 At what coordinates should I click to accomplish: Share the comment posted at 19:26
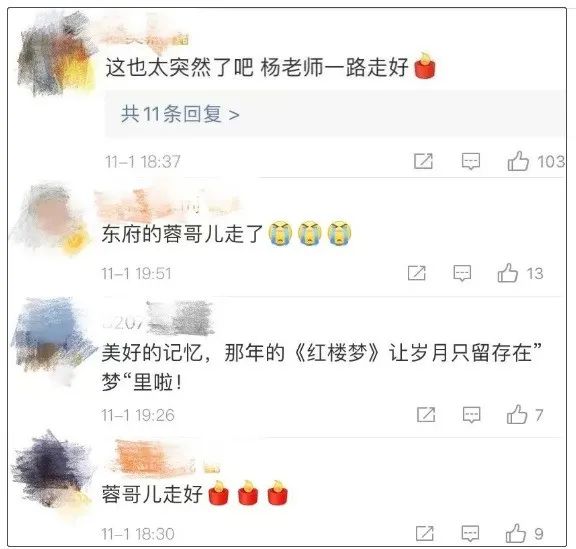[426, 415]
